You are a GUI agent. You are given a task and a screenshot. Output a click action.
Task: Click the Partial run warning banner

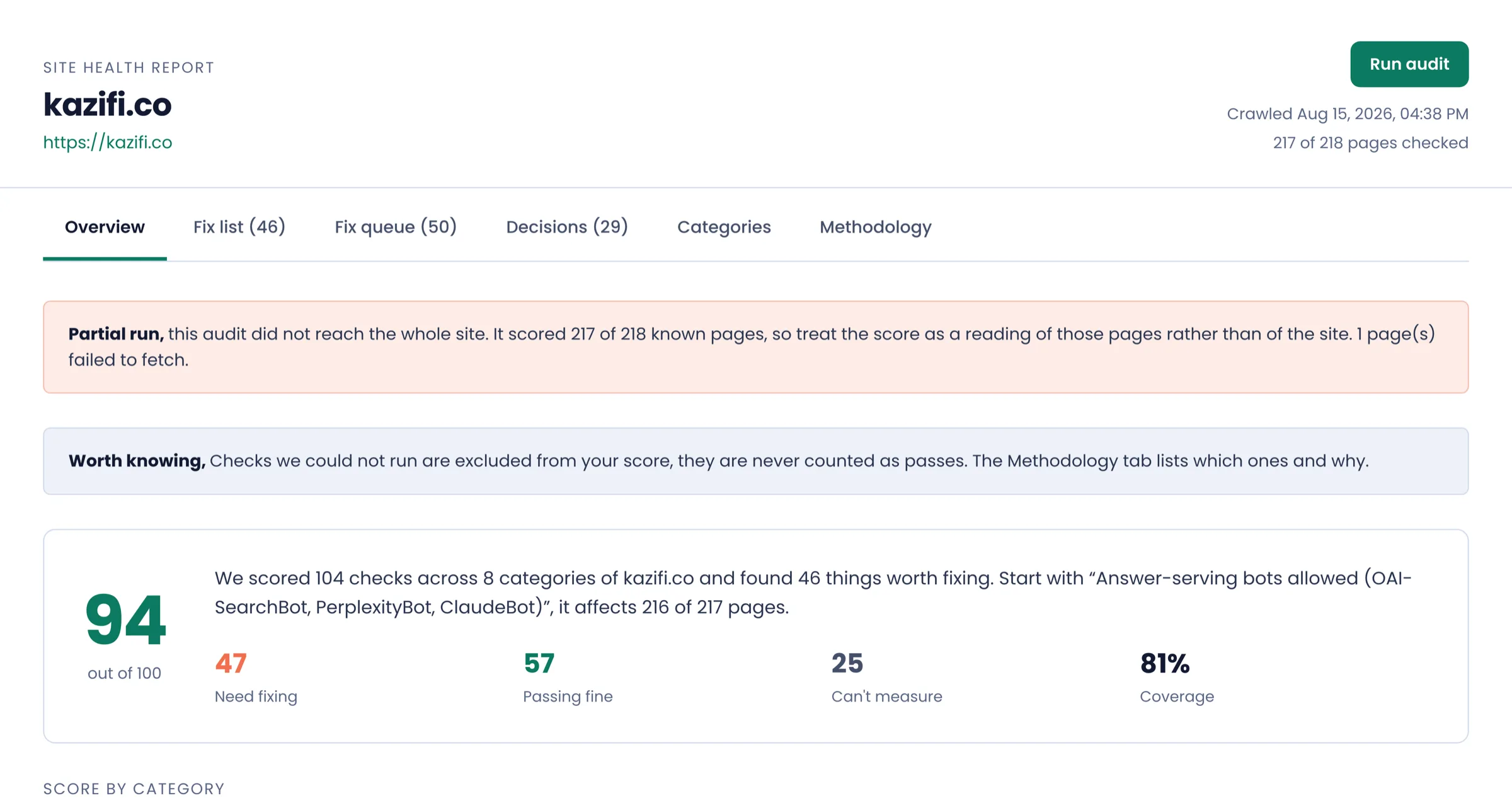[756, 347]
